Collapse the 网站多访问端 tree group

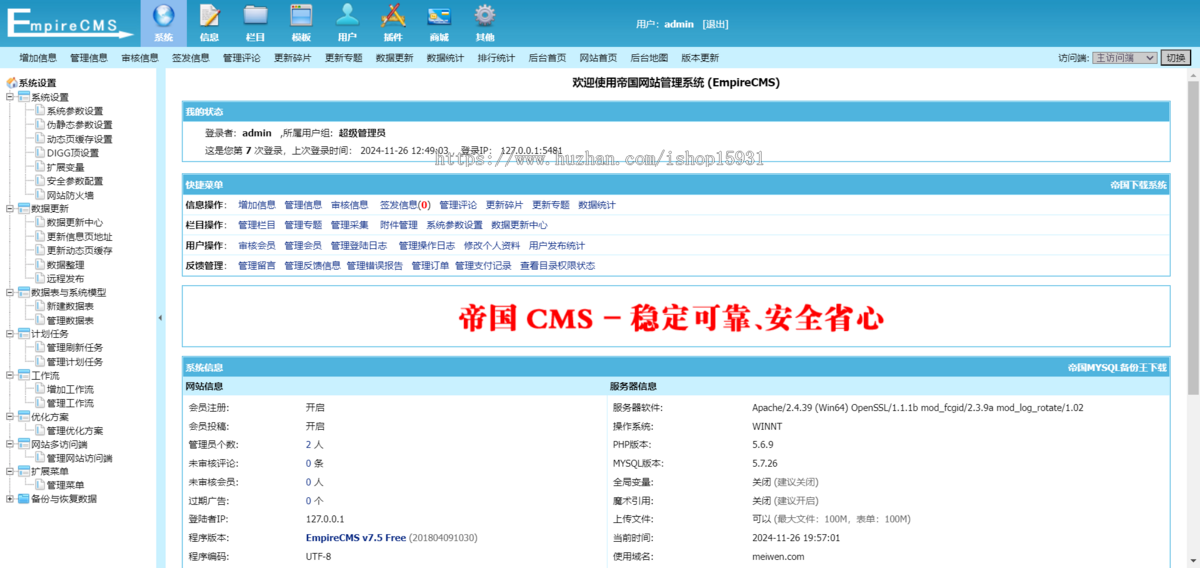click(10, 445)
